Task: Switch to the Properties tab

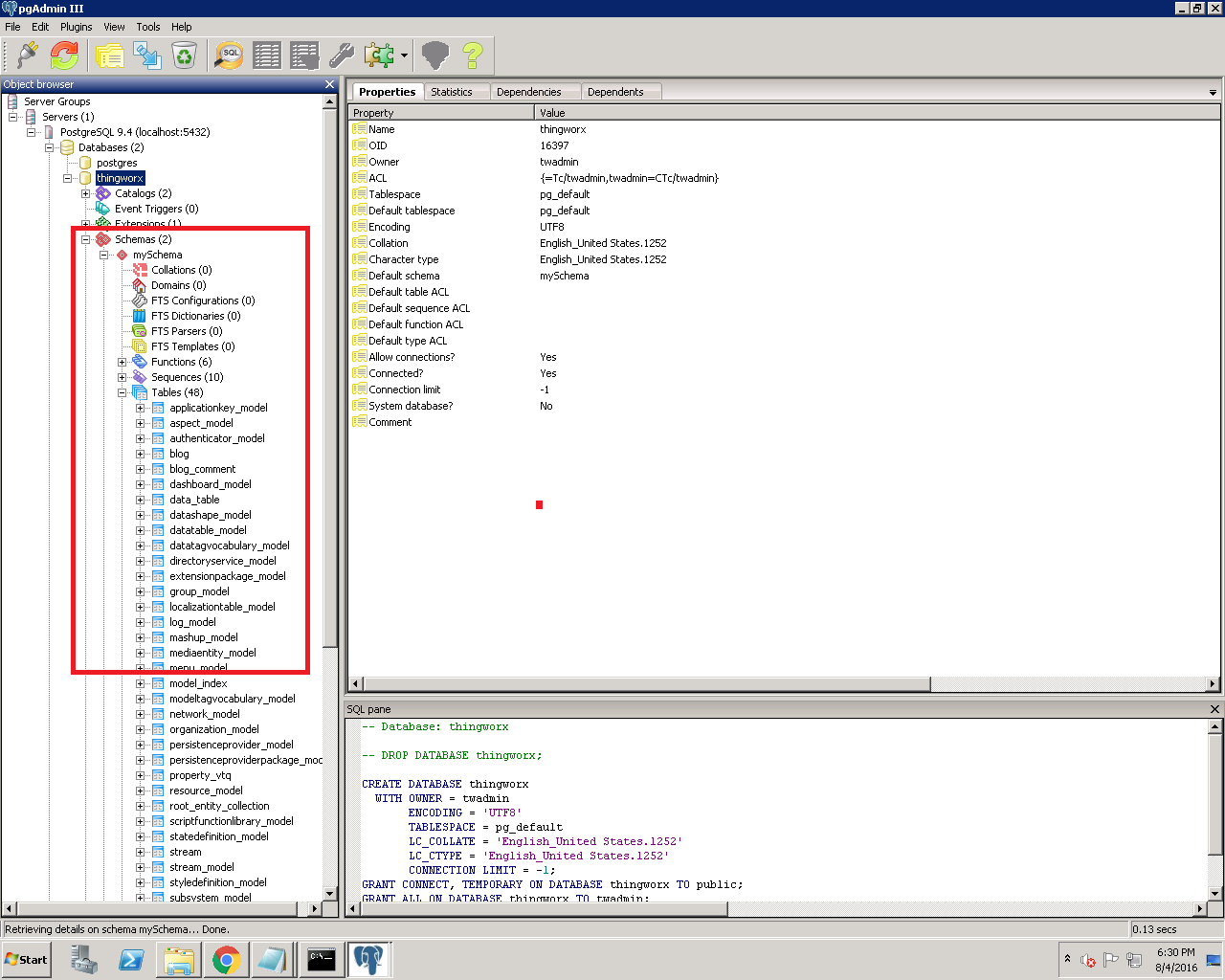Action: pos(387,92)
